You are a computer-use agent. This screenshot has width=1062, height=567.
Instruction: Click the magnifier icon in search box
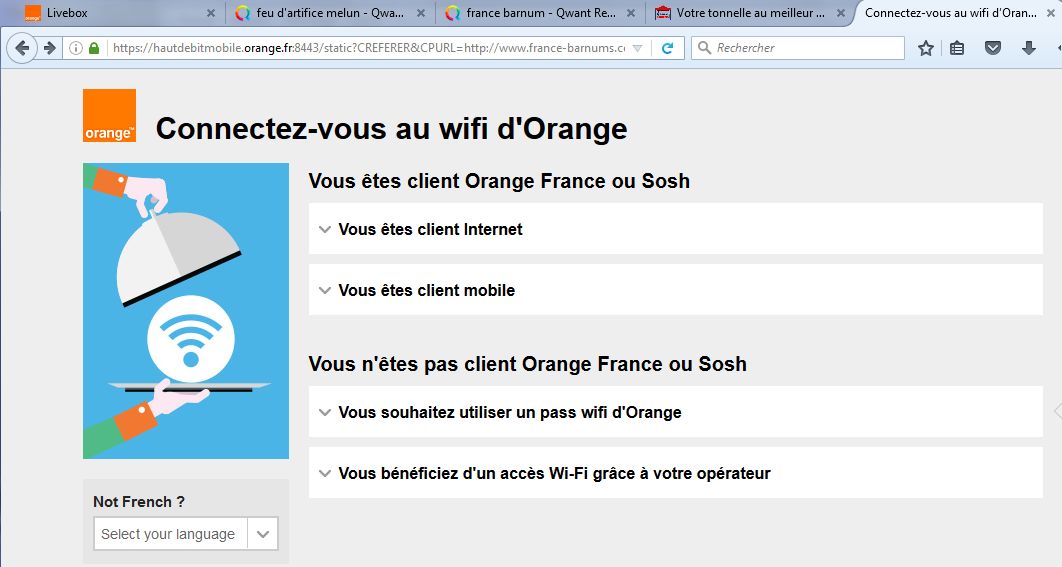click(704, 48)
